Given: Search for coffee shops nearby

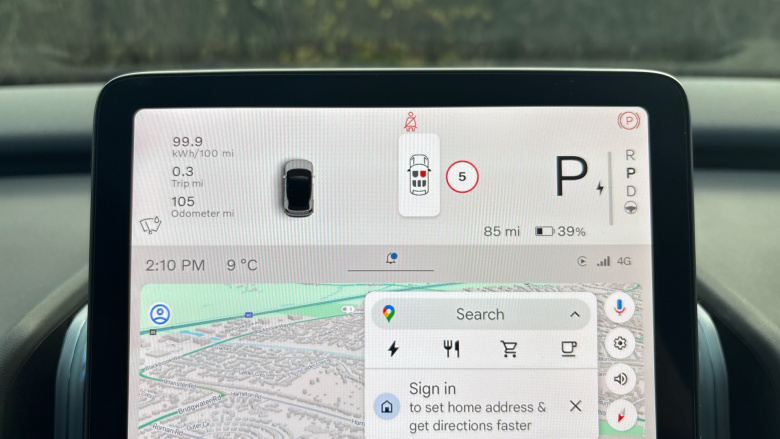Looking at the screenshot, I should 567,349.
